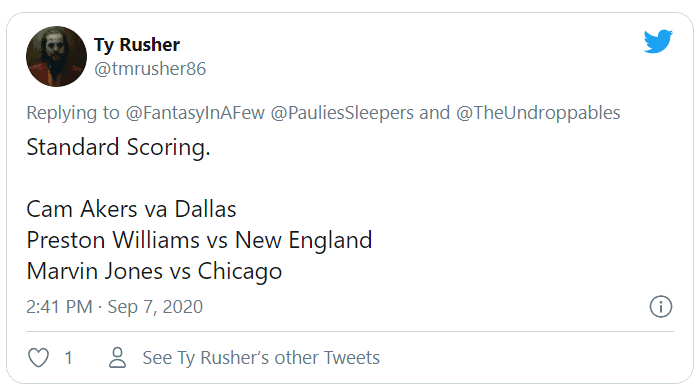Open the @FantasyInAFew mention
Image resolution: width=699 pixels, height=390 pixels.
click(x=195, y=113)
